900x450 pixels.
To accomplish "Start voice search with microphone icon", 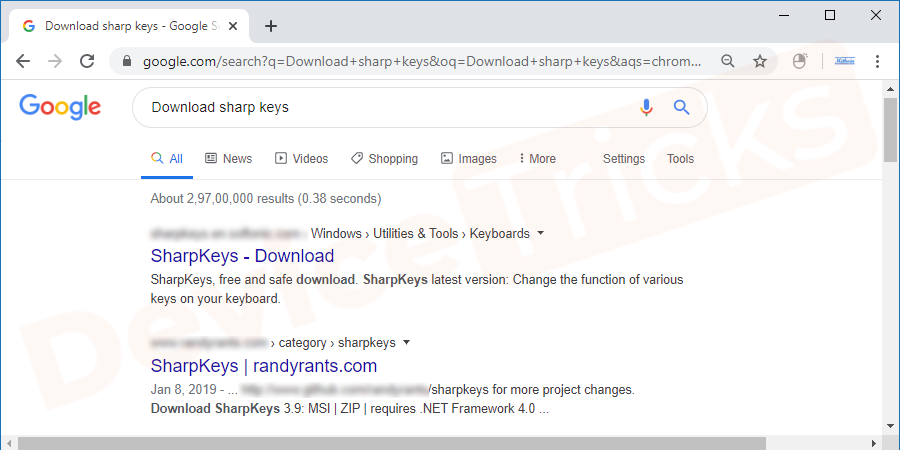I will tap(646, 107).
